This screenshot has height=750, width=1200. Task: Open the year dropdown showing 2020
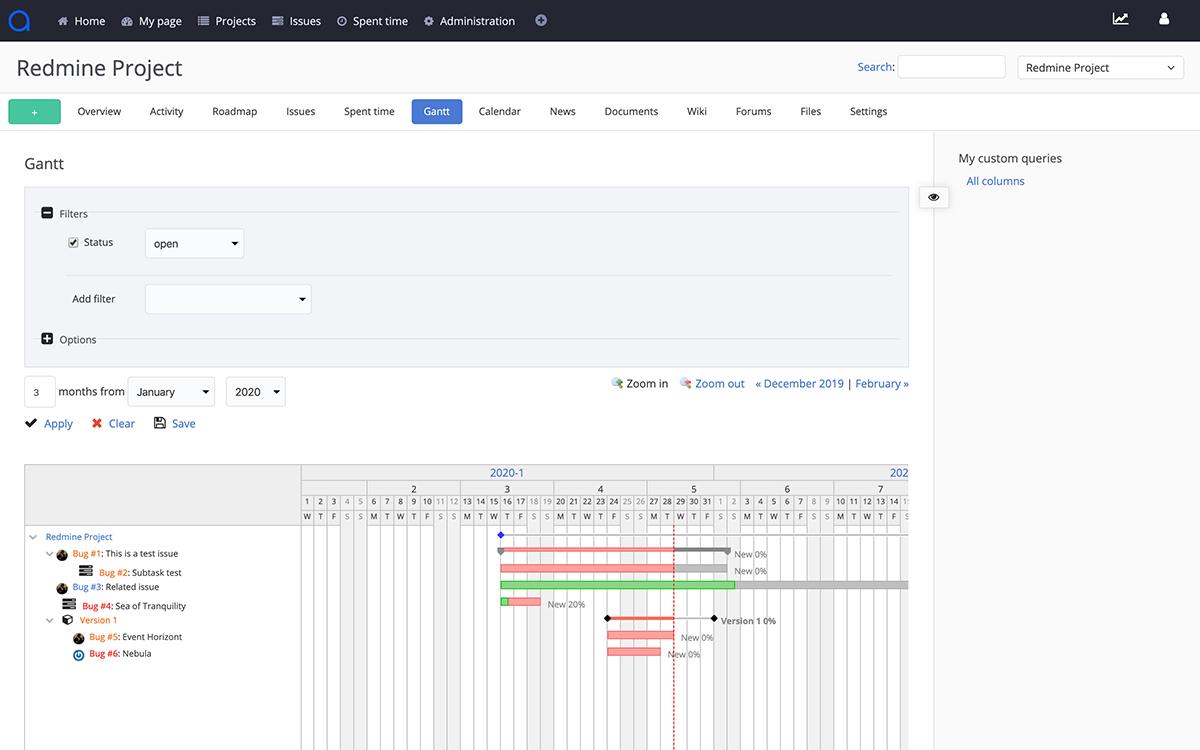(x=256, y=392)
